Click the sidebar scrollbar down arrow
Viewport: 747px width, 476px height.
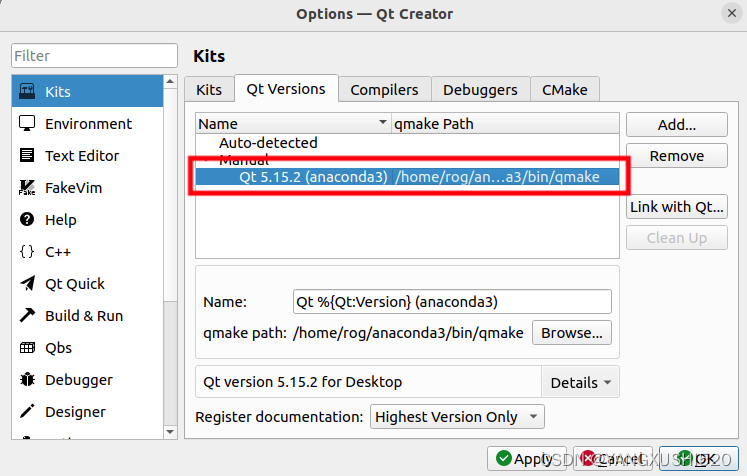pyautogui.click(x=170, y=432)
